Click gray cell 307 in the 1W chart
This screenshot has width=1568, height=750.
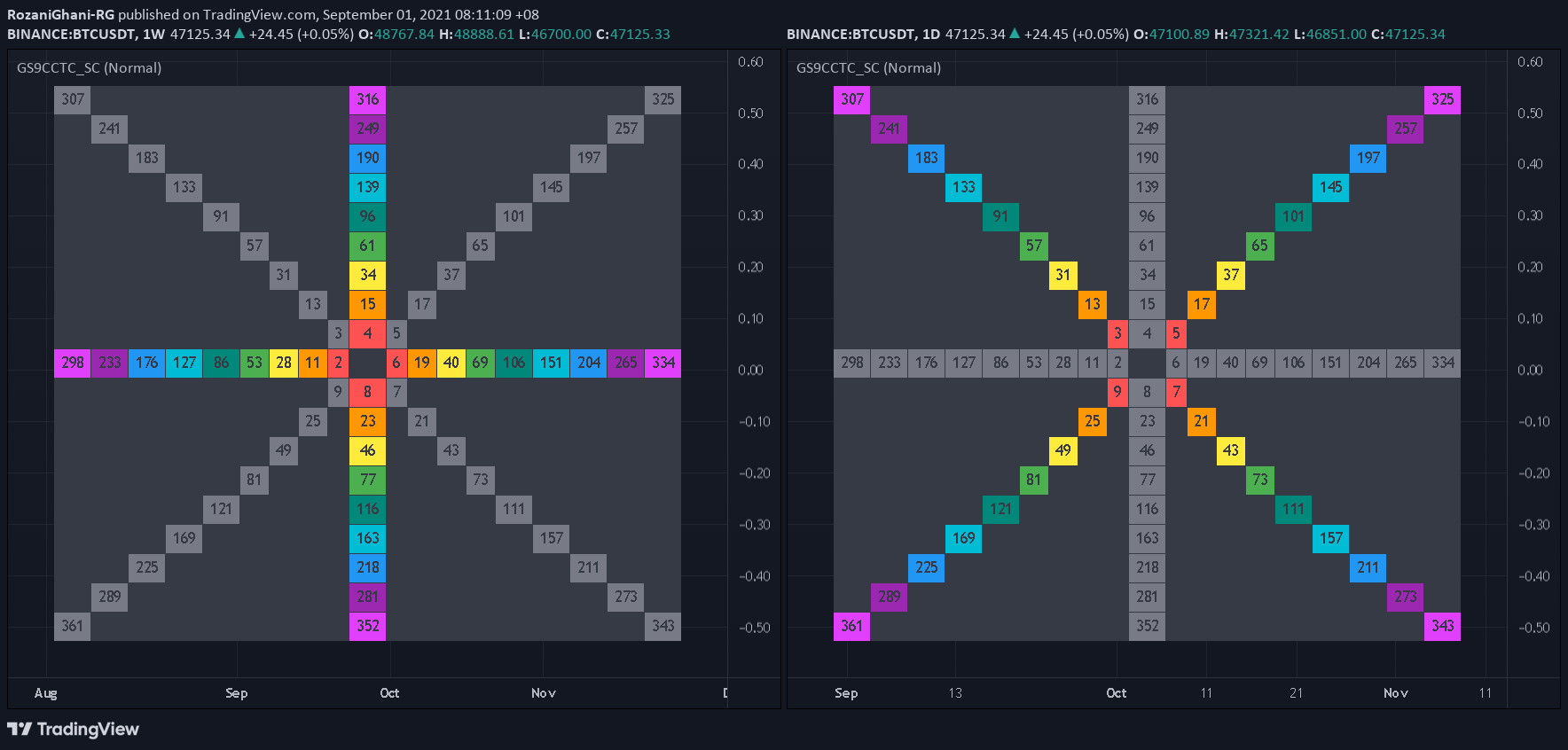[x=73, y=99]
